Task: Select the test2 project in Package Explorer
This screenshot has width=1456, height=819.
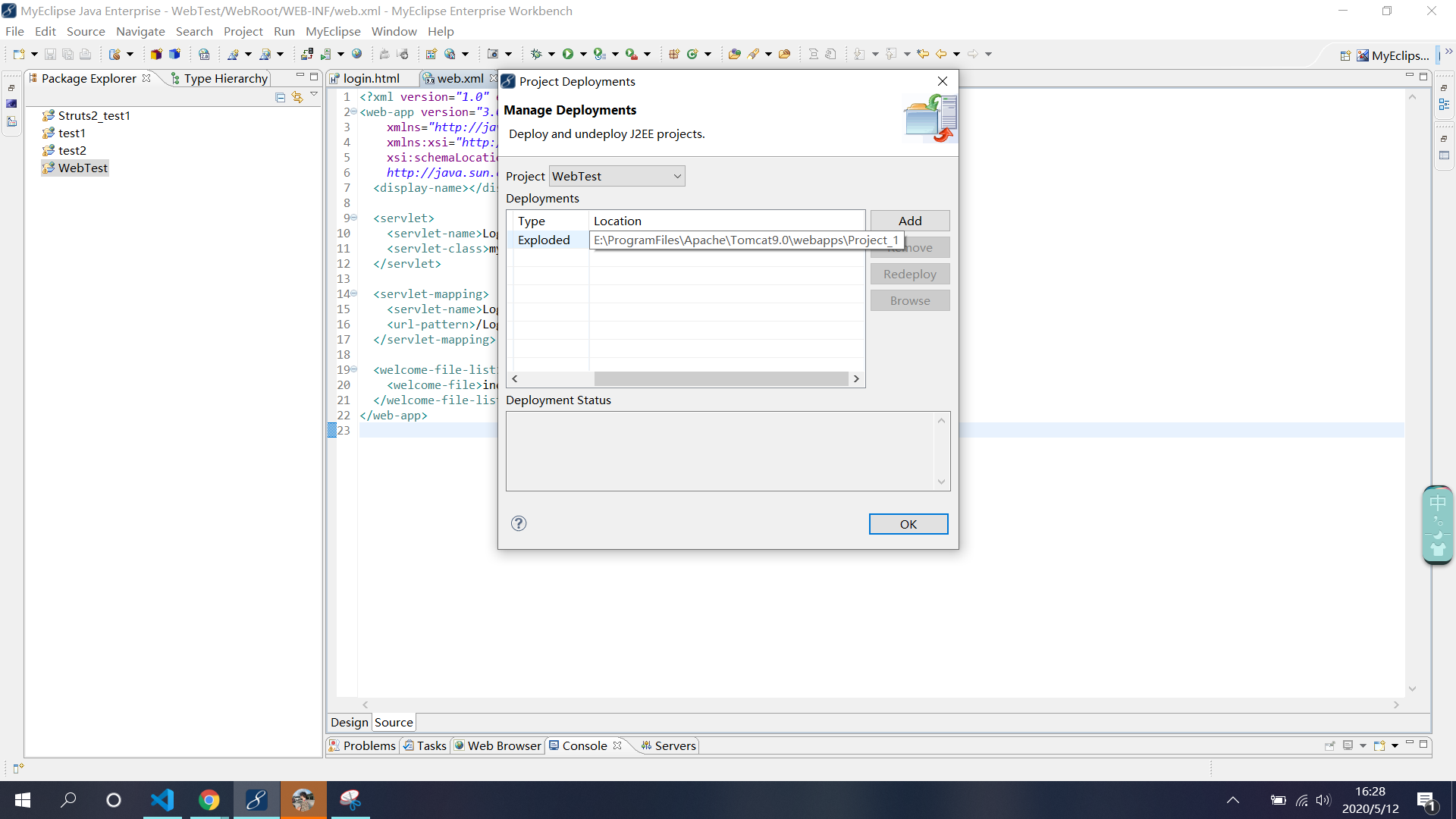Action: (x=72, y=150)
